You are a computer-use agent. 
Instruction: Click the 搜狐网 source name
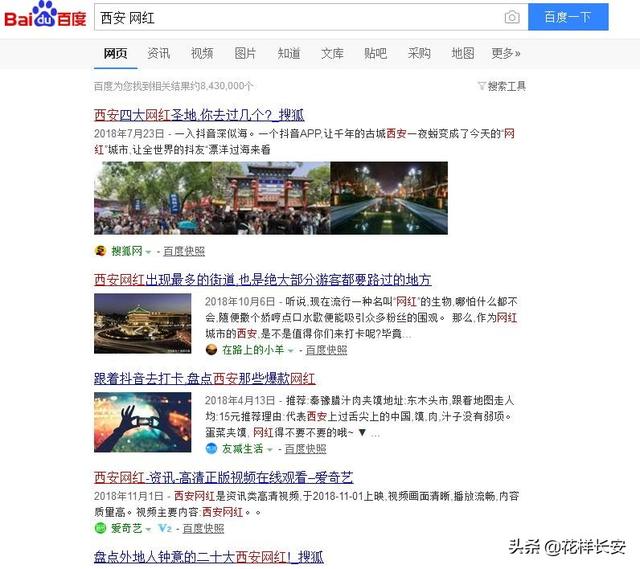pos(127,251)
